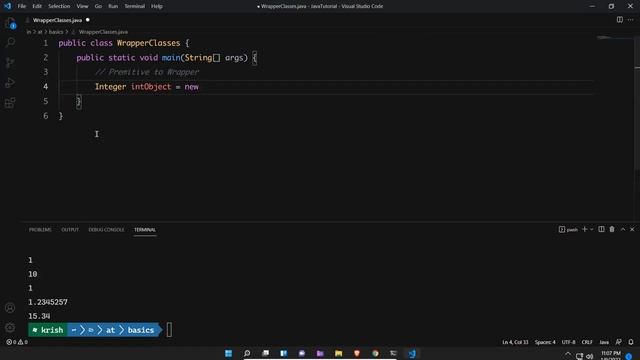Open the Source Control view
The height and width of the screenshot is (360, 640).
click(10, 62)
